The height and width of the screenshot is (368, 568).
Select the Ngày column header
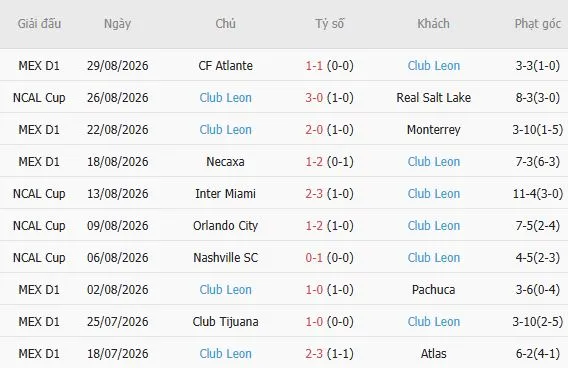click(x=117, y=24)
